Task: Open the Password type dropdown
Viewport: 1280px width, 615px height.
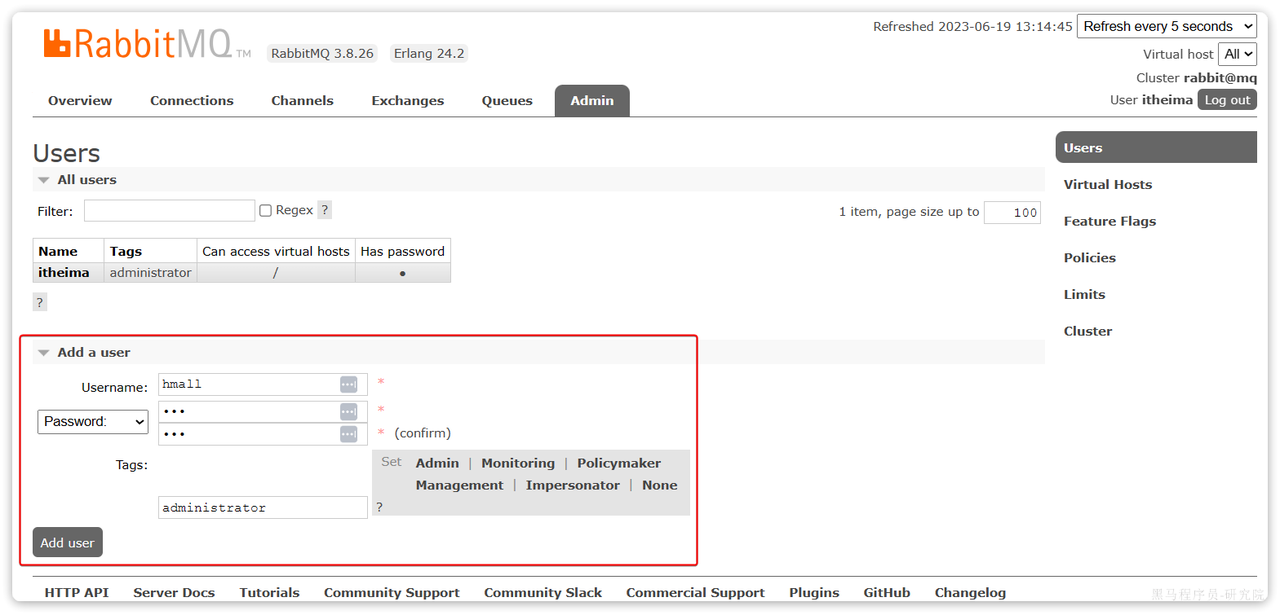Action: (93, 422)
